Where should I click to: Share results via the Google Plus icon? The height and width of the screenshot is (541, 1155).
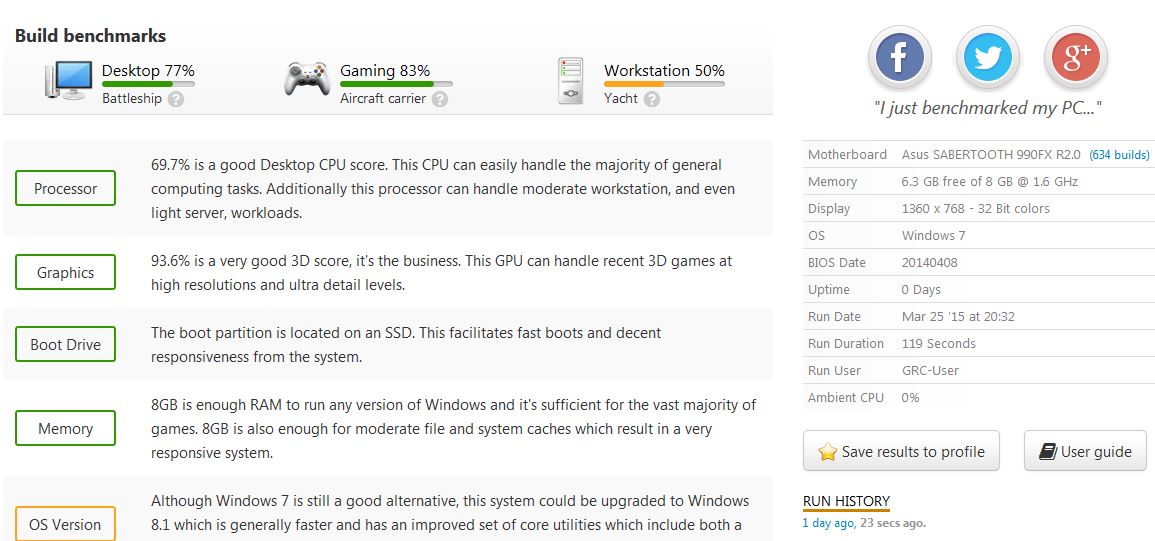coord(1076,57)
